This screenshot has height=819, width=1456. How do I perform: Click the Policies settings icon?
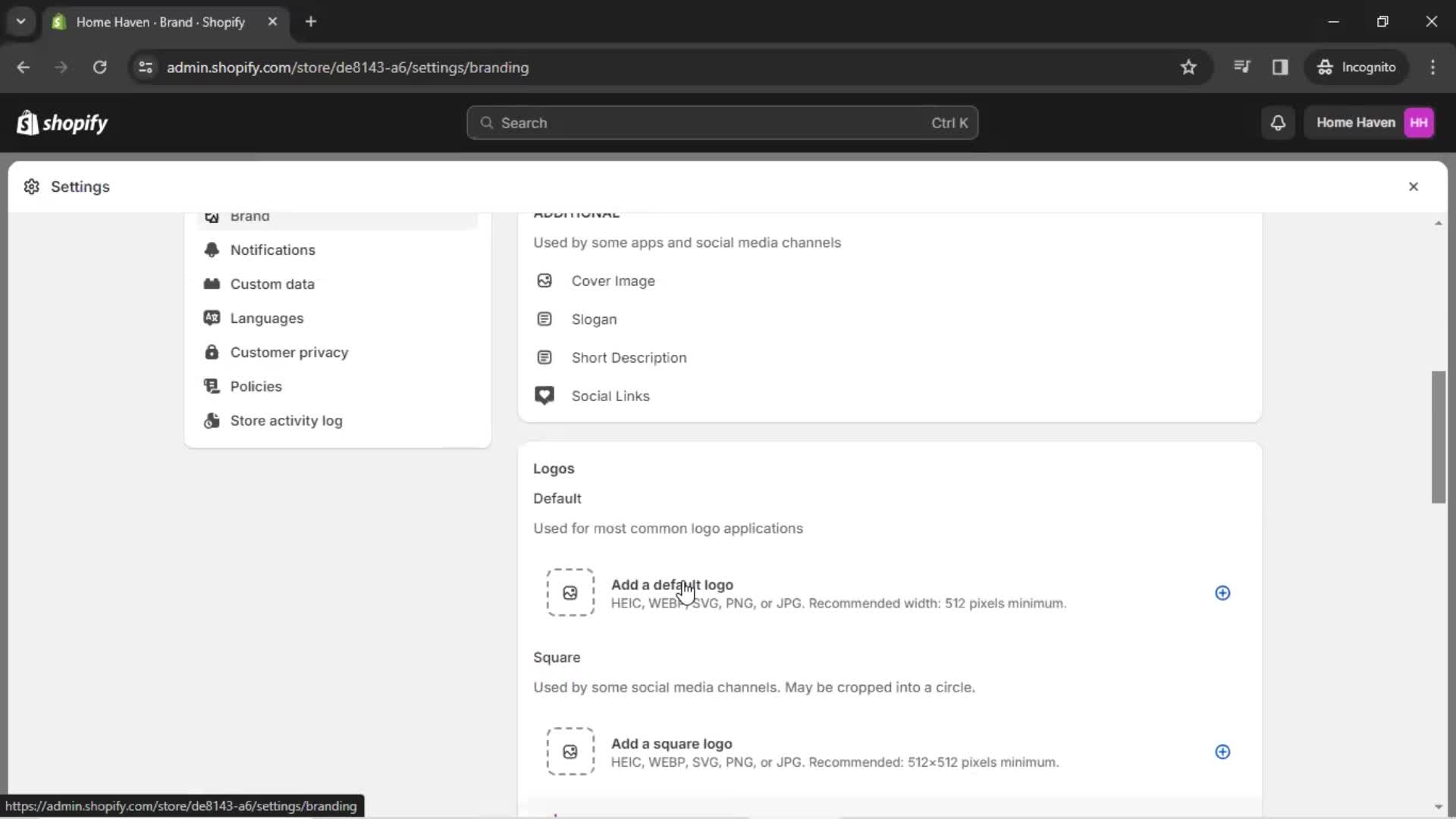click(x=211, y=386)
